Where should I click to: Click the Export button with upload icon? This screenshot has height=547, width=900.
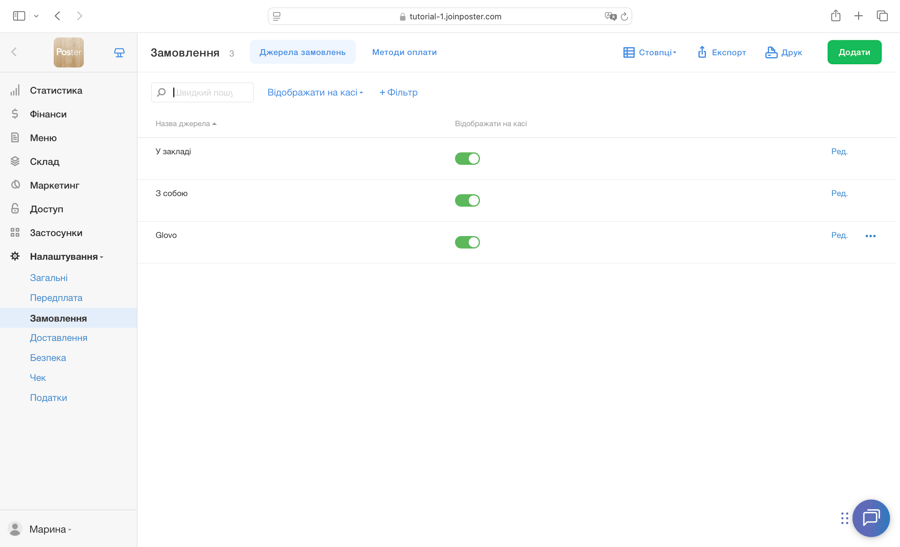[x=721, y=52]
